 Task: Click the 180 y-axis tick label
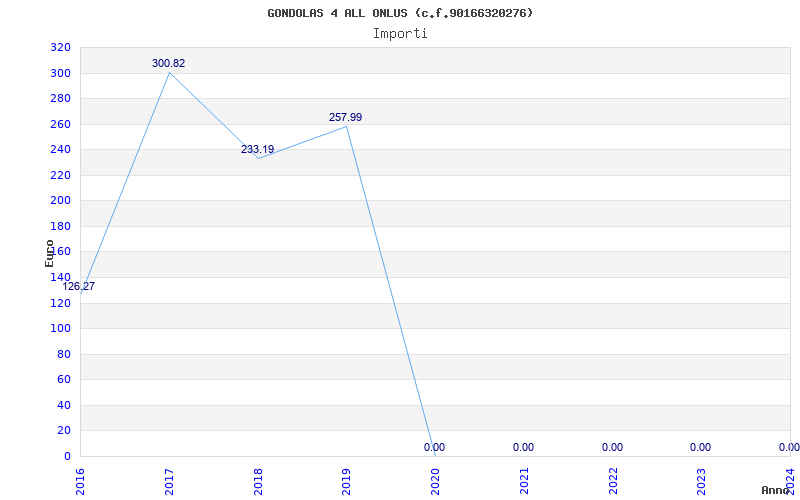tap(60, 227)
